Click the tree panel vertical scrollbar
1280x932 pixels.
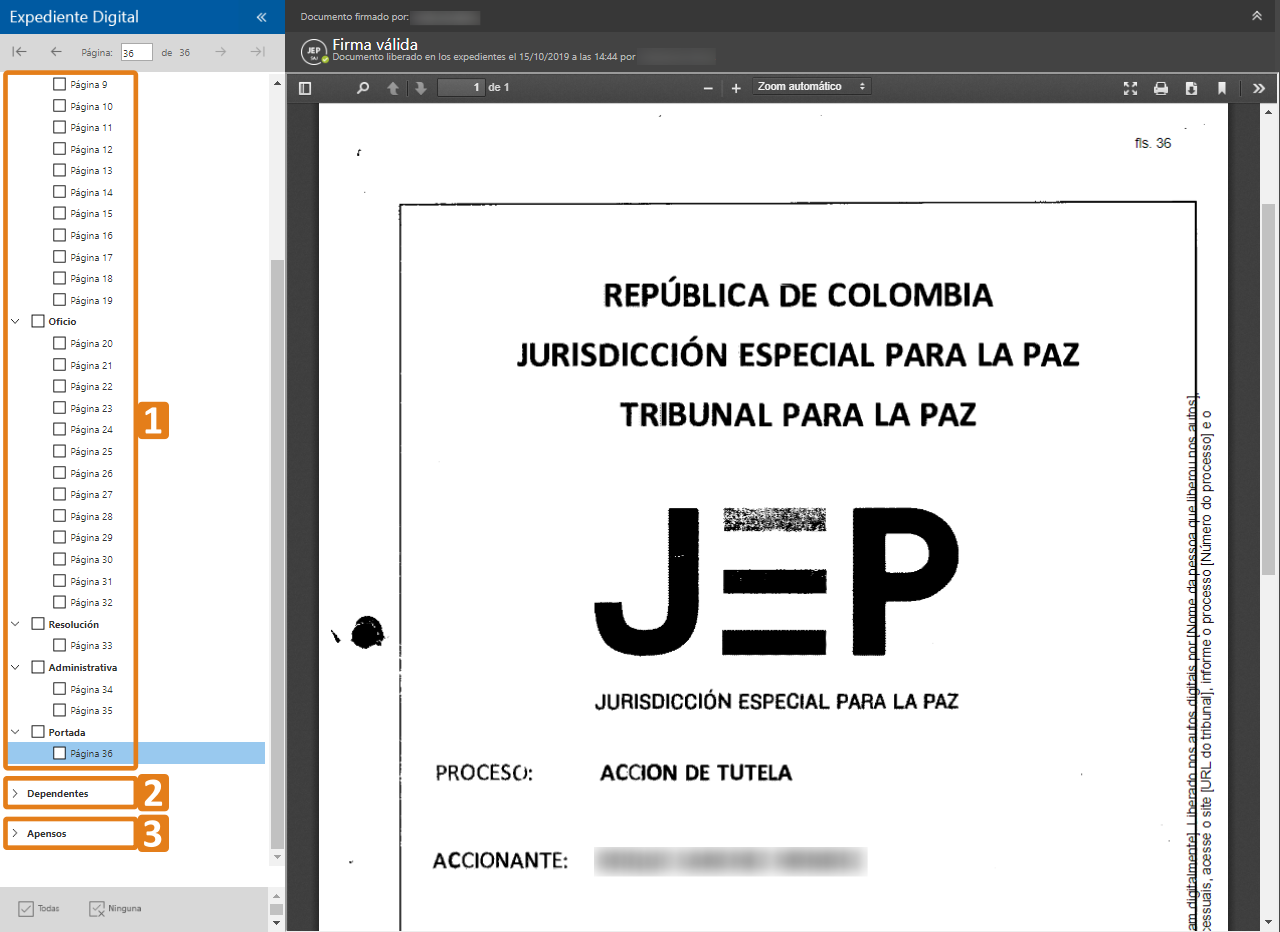point(277,552)
